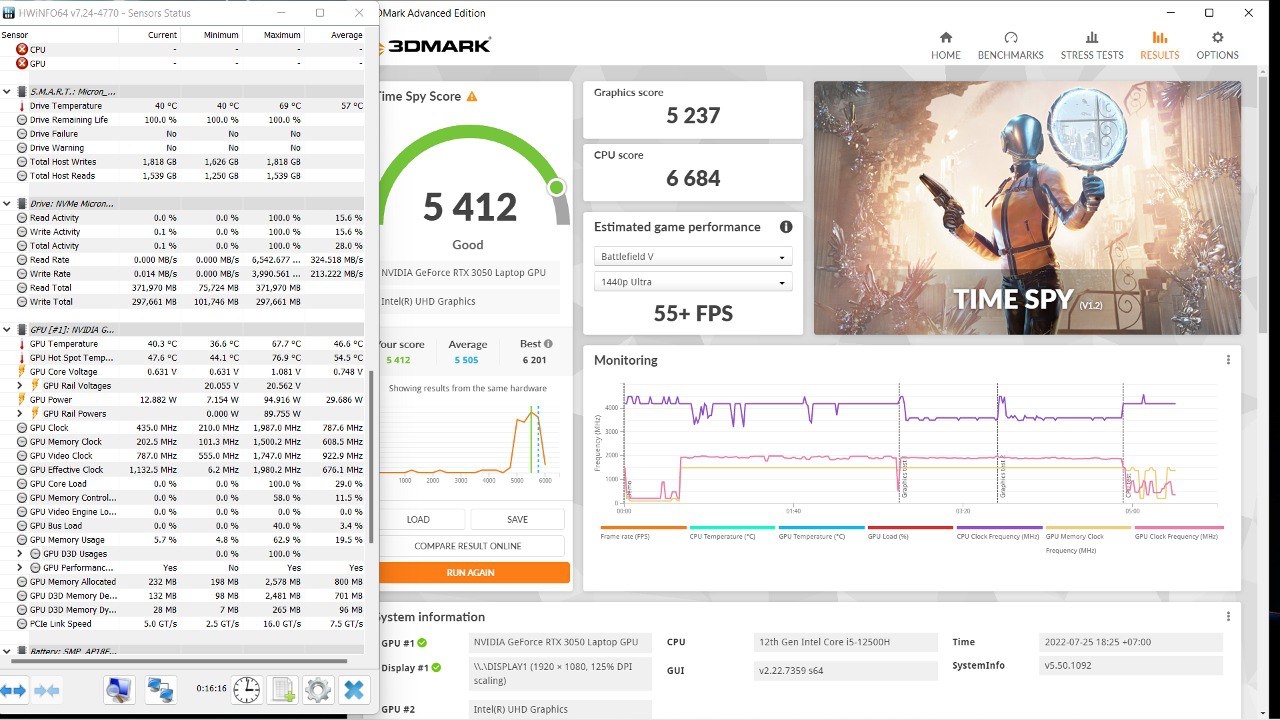Click the GPU Load (%) legend color bar
This screenshot has width=1280, height=720.
pyautogui.click(x=911, y=527)
